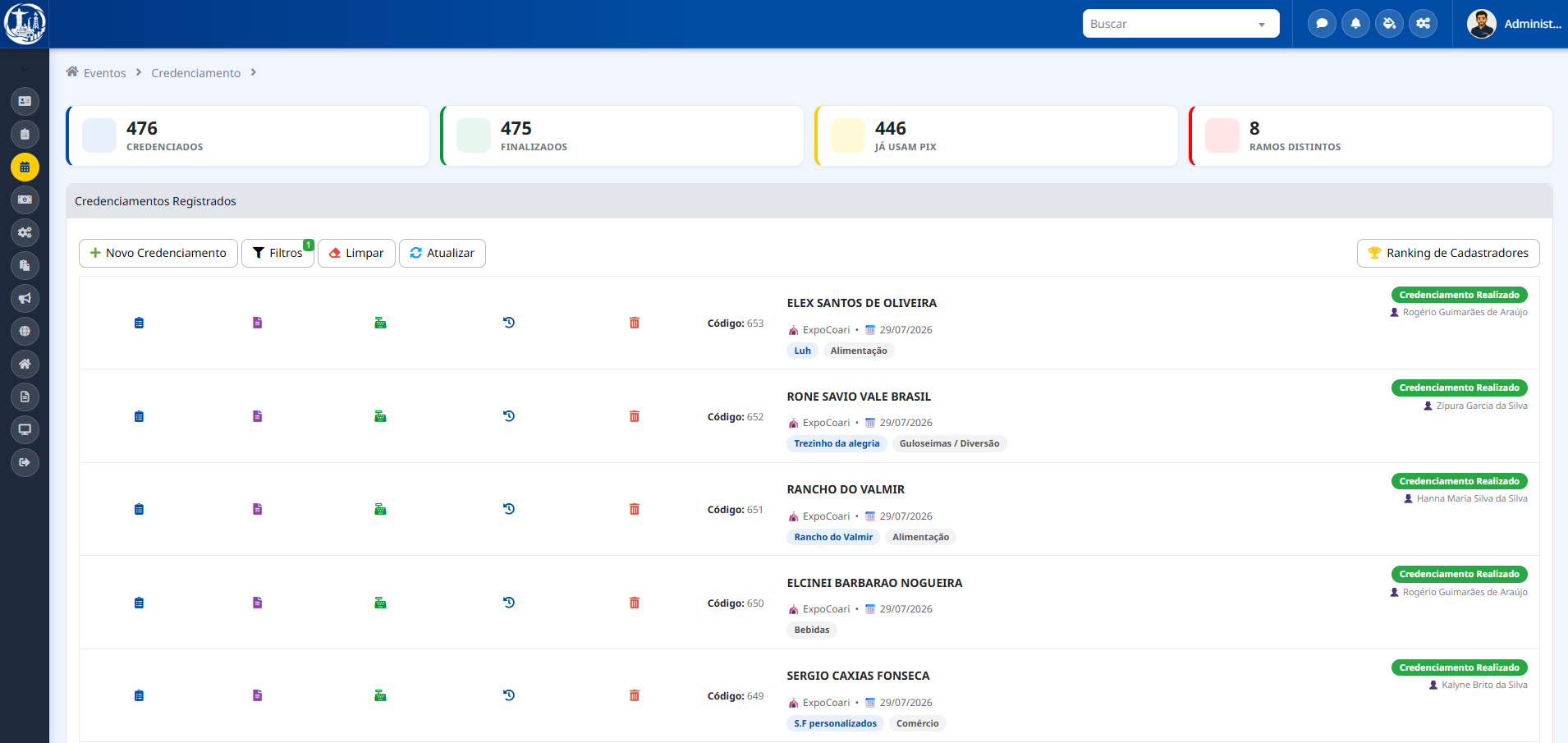This screenshot has width=1568, height=743.
Task: Open the copy documents sidebar icon
Action: pyautogui.click(x=25, y=265)
